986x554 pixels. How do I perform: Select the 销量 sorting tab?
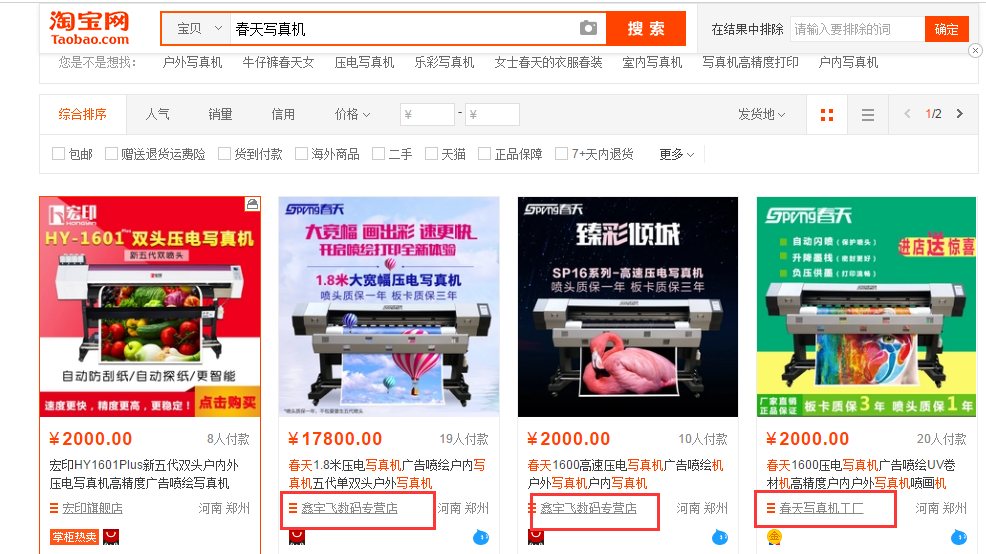point(220,114)
